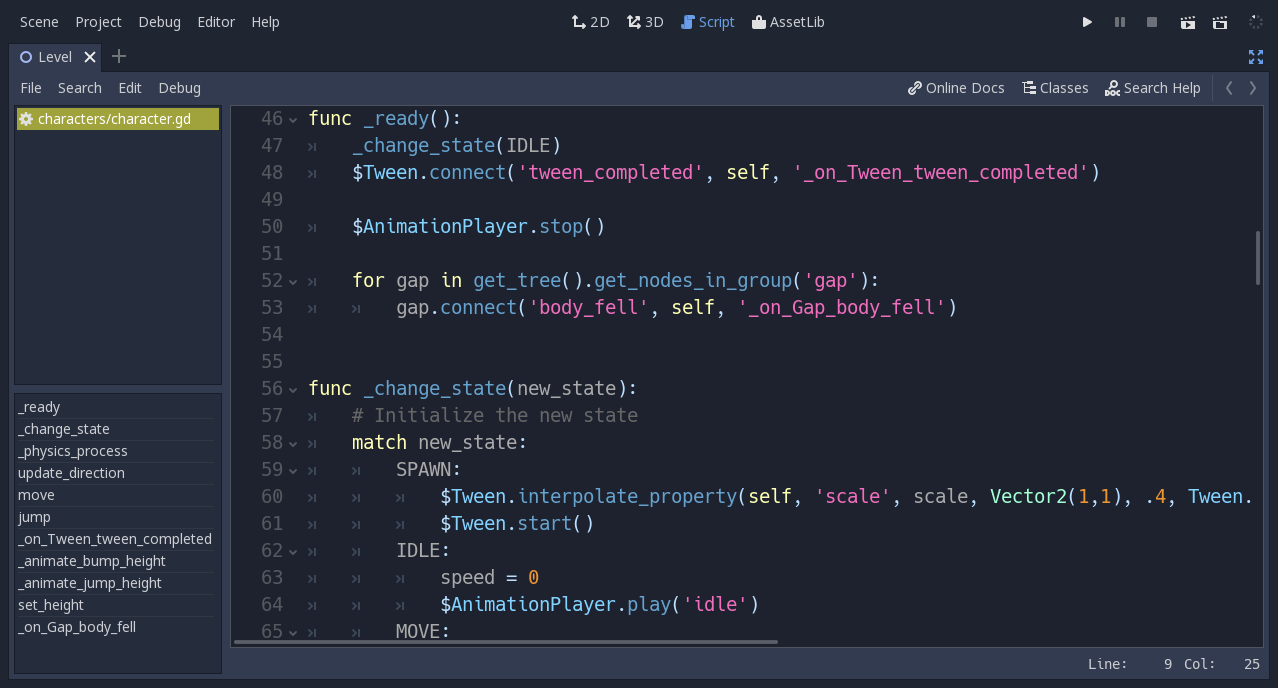Jump to _ready in method list
This screenshot has height=688, width=1278.
pyautogui.click(x=115, y=407)
